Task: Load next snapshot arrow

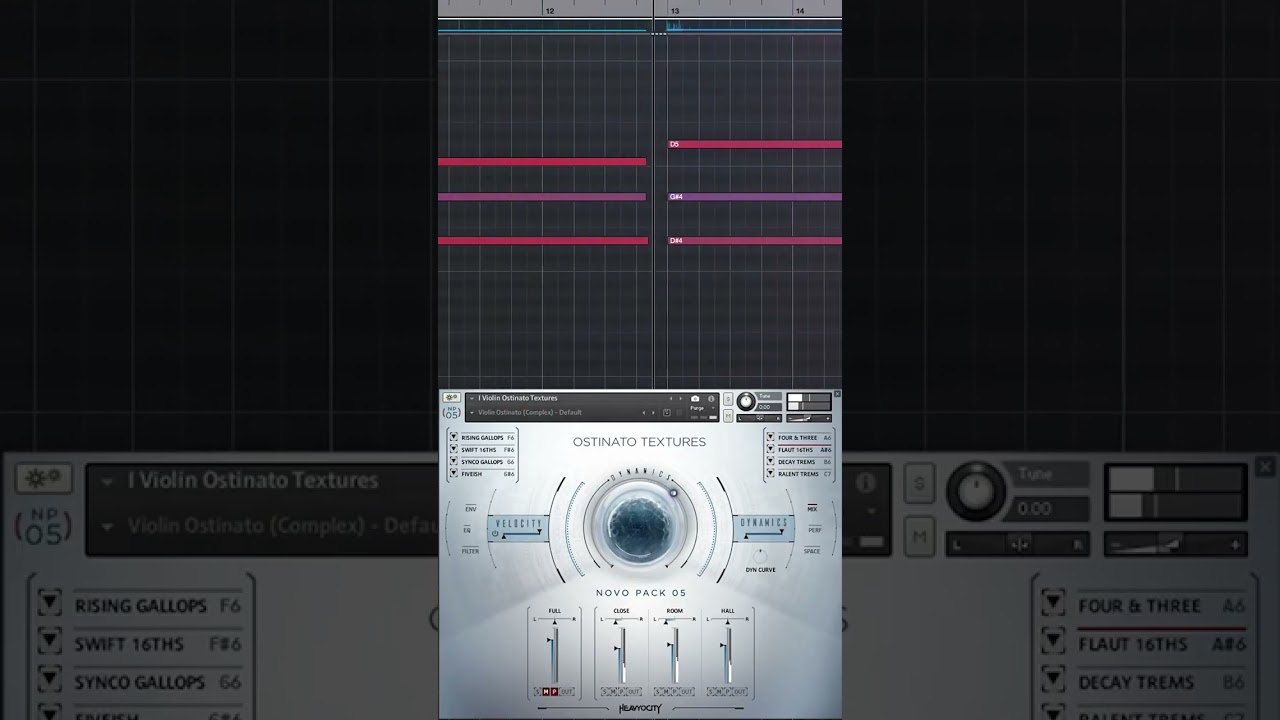Action: (x=654, y=412)
